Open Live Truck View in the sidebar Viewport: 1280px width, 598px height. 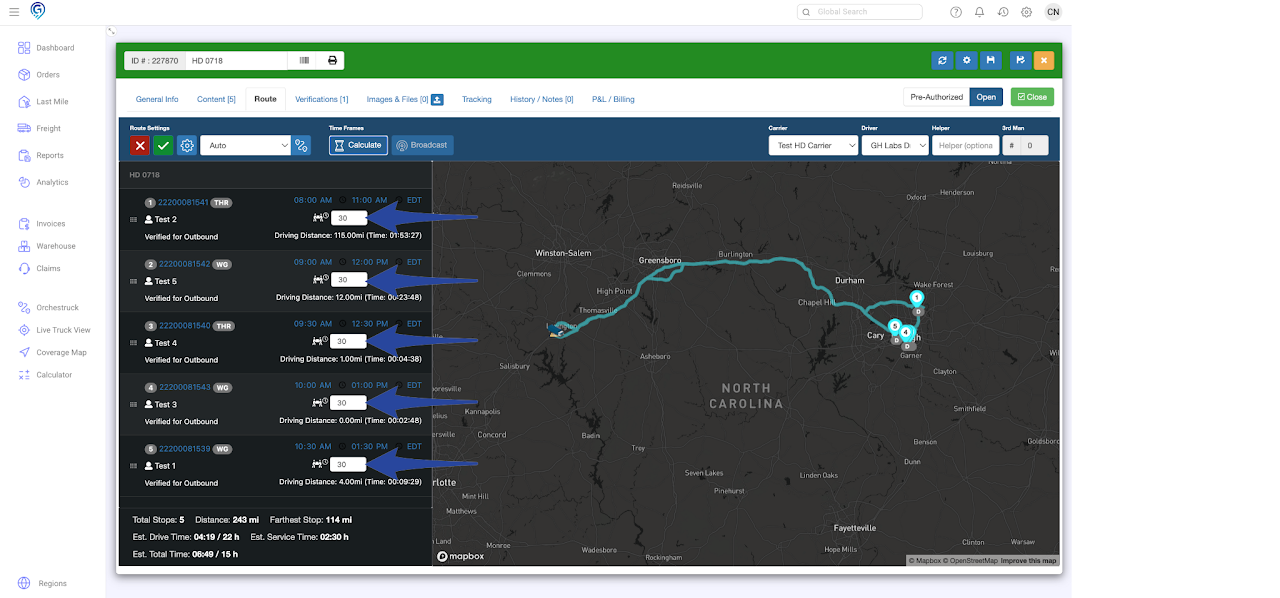point(63,330)
